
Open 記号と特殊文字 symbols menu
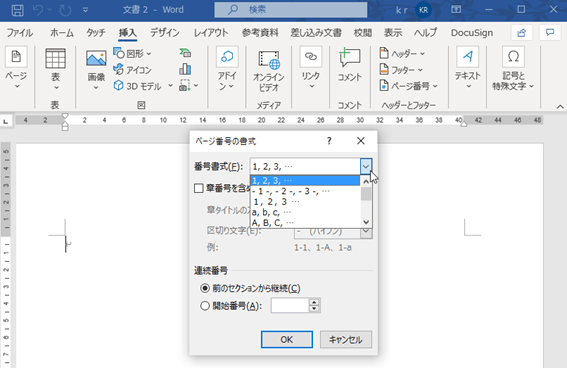point(513,69)
